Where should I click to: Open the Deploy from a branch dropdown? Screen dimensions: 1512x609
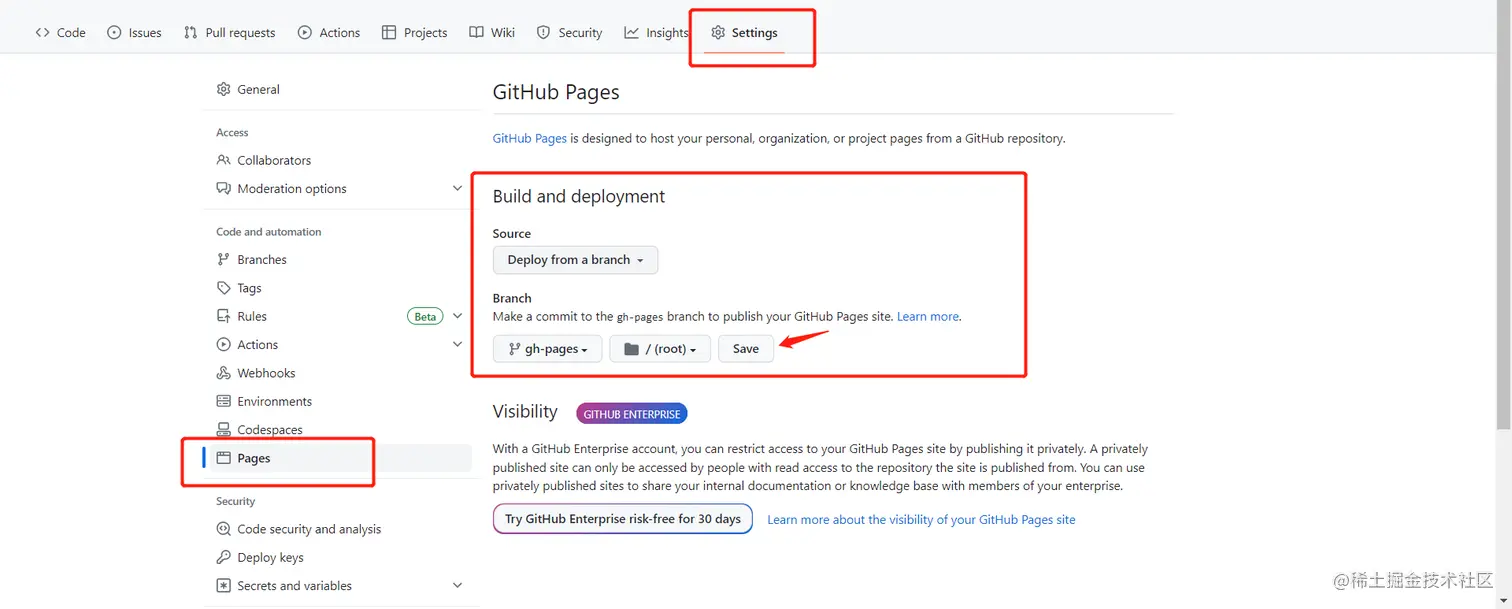tap(575, 260)
